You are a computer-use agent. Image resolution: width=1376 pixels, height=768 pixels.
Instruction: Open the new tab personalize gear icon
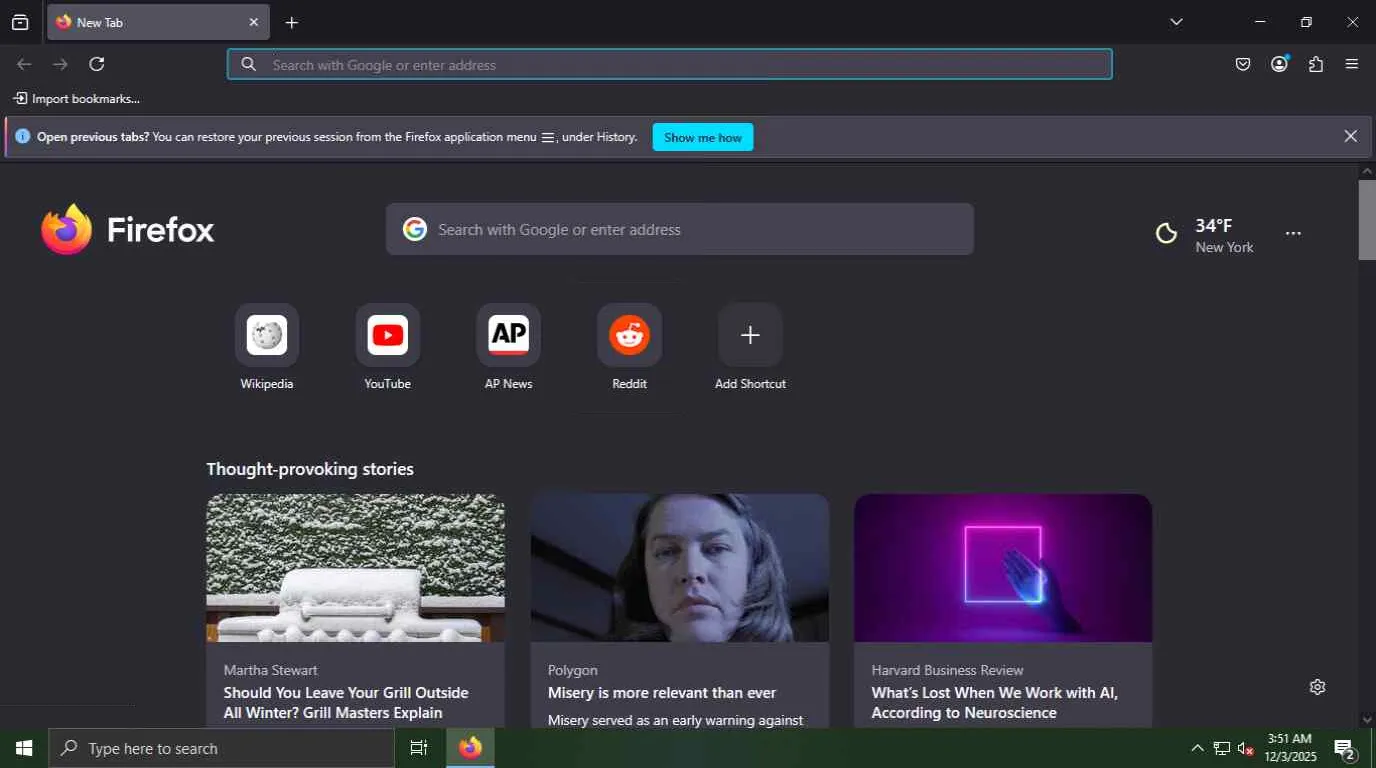tap(1317, 687)
